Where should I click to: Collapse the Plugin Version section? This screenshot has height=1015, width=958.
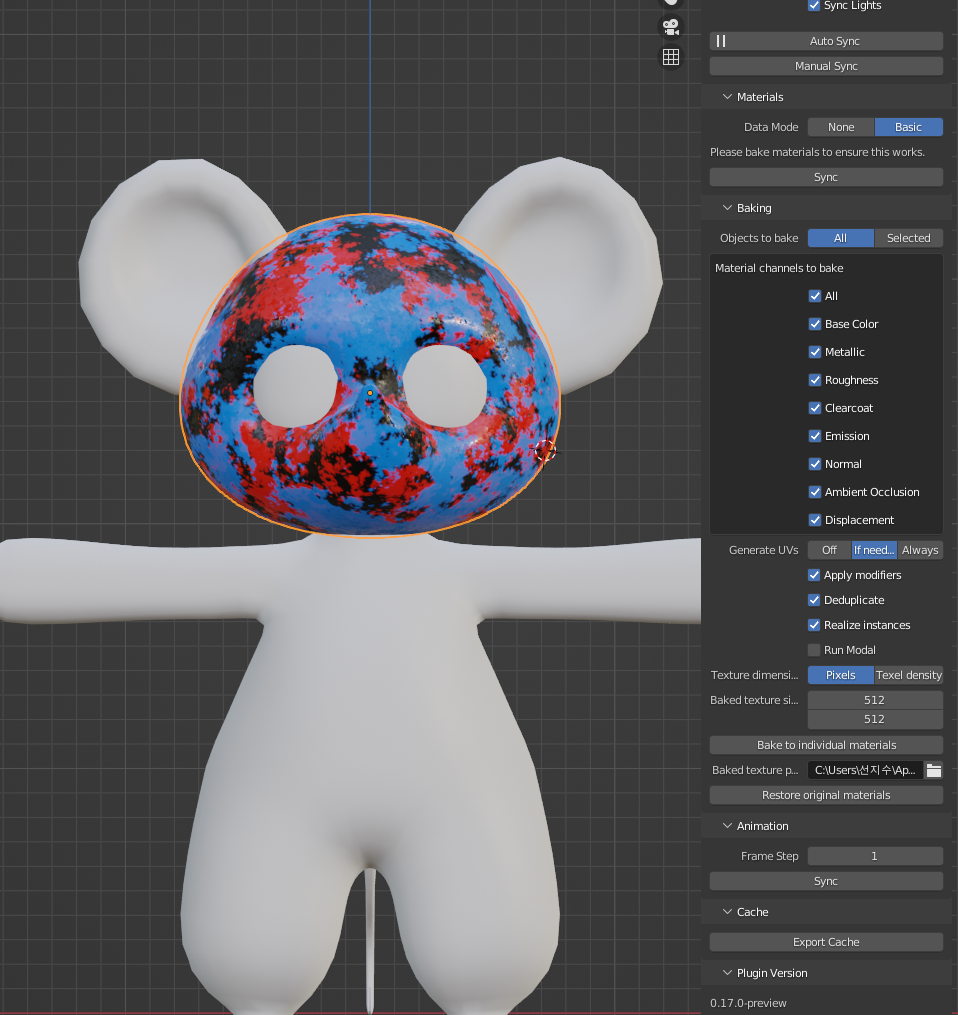point(728,973)
